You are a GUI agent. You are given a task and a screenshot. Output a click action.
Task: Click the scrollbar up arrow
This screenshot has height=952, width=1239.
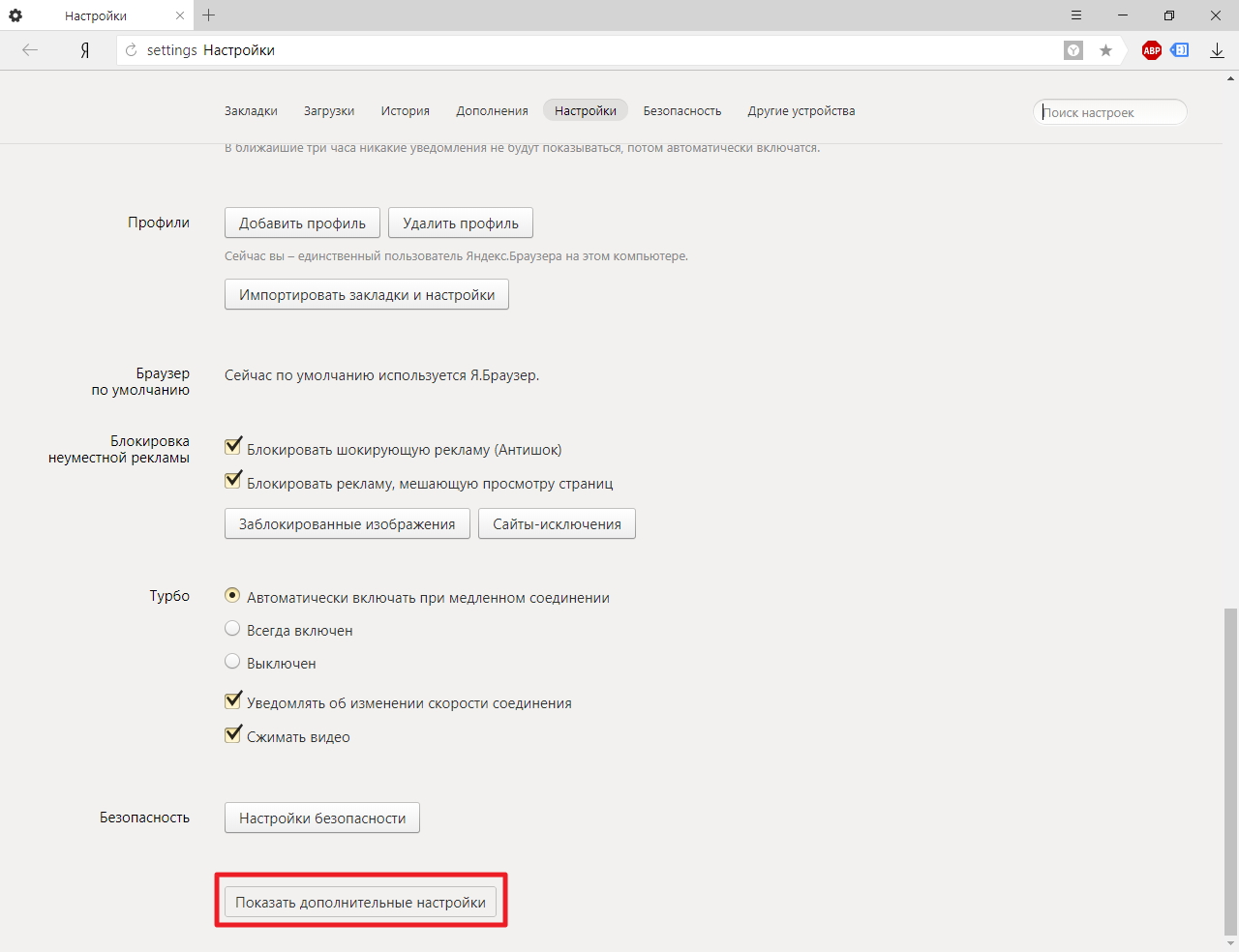click(x=1230, y=78)
